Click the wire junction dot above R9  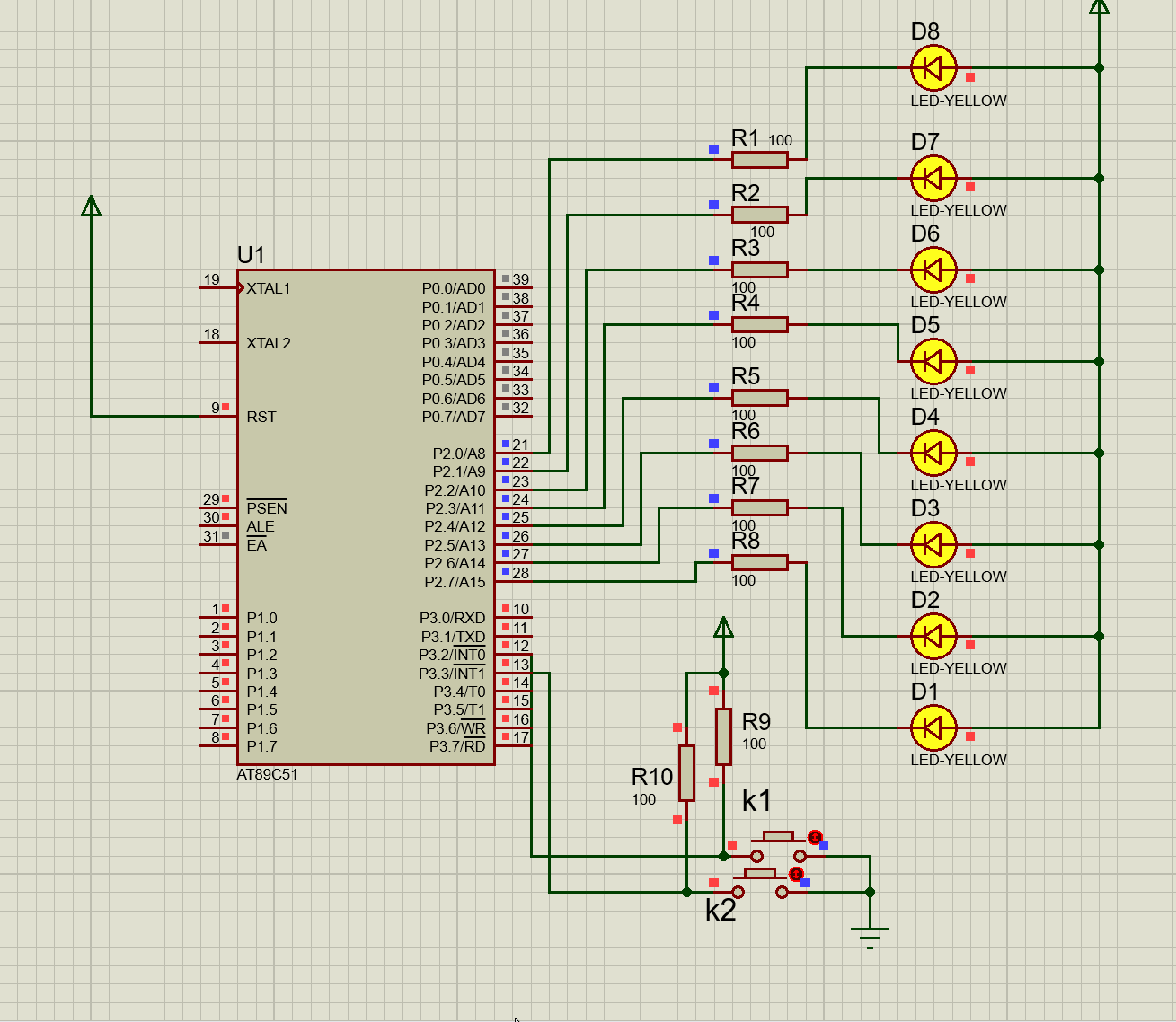(x=723, y=673)
